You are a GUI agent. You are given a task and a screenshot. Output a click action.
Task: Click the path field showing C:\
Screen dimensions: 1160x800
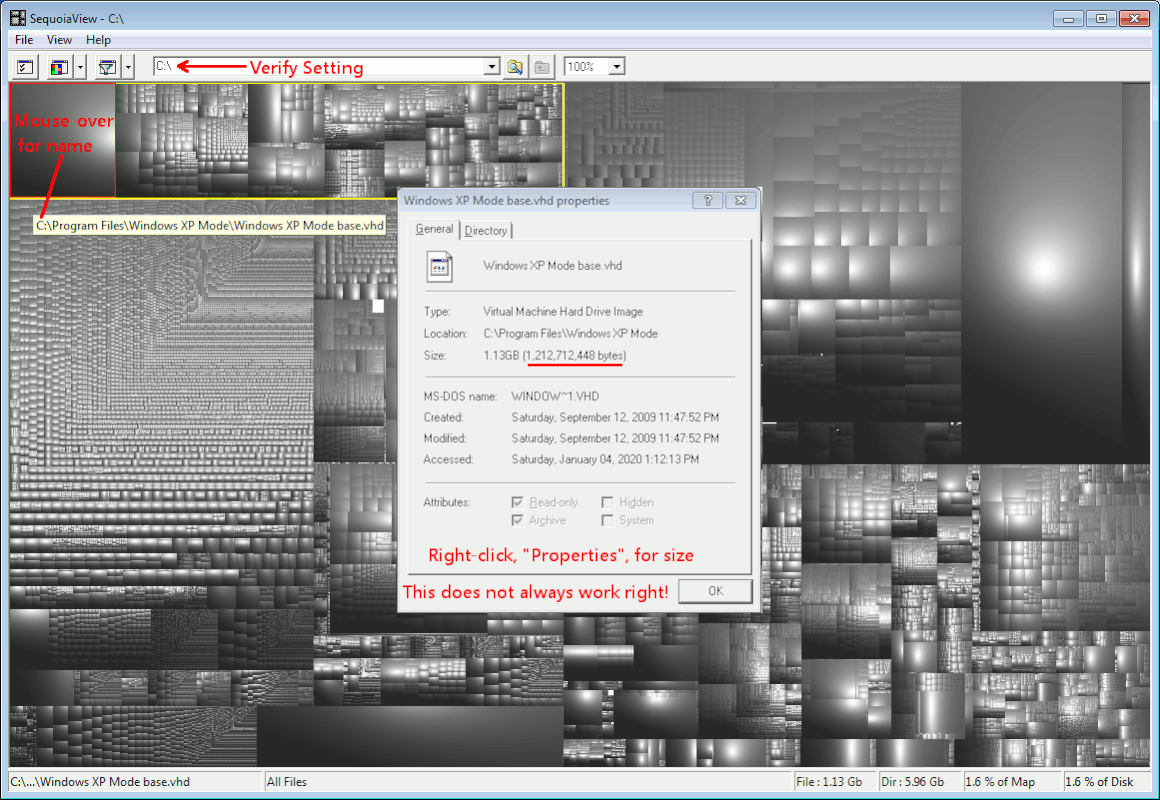click(320, 67)
